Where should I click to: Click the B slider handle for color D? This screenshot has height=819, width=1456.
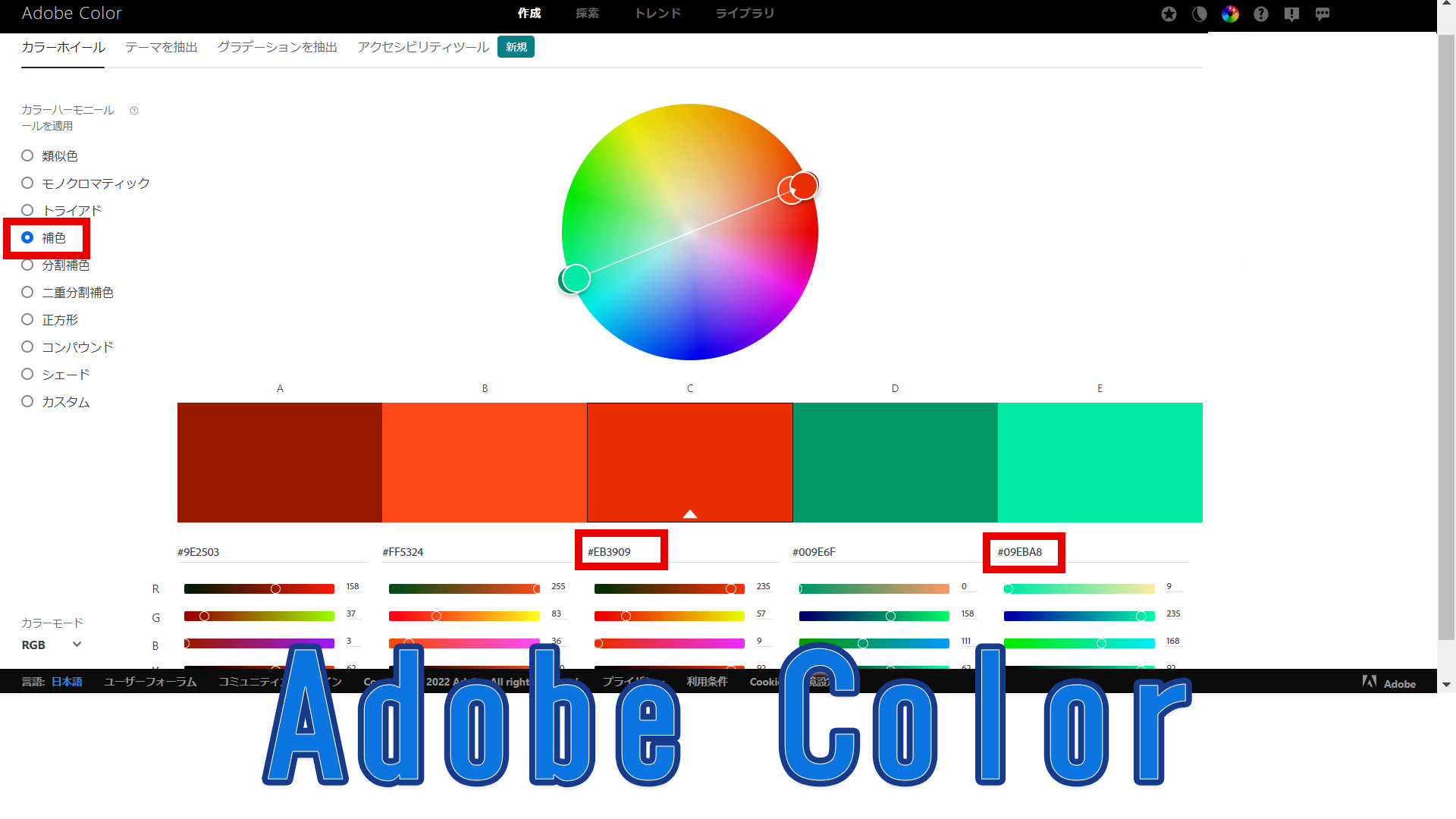(x=863, y=644)
